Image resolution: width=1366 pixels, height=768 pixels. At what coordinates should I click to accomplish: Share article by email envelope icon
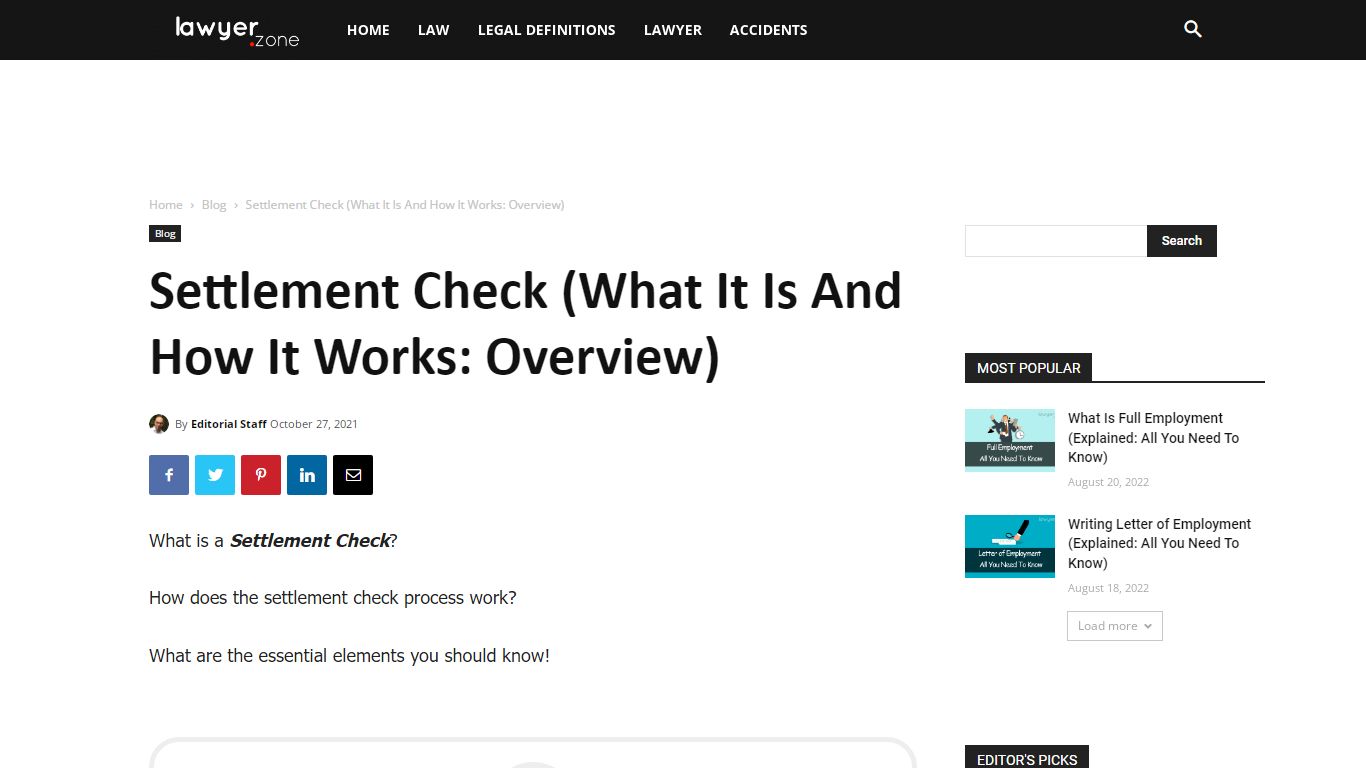353,475
